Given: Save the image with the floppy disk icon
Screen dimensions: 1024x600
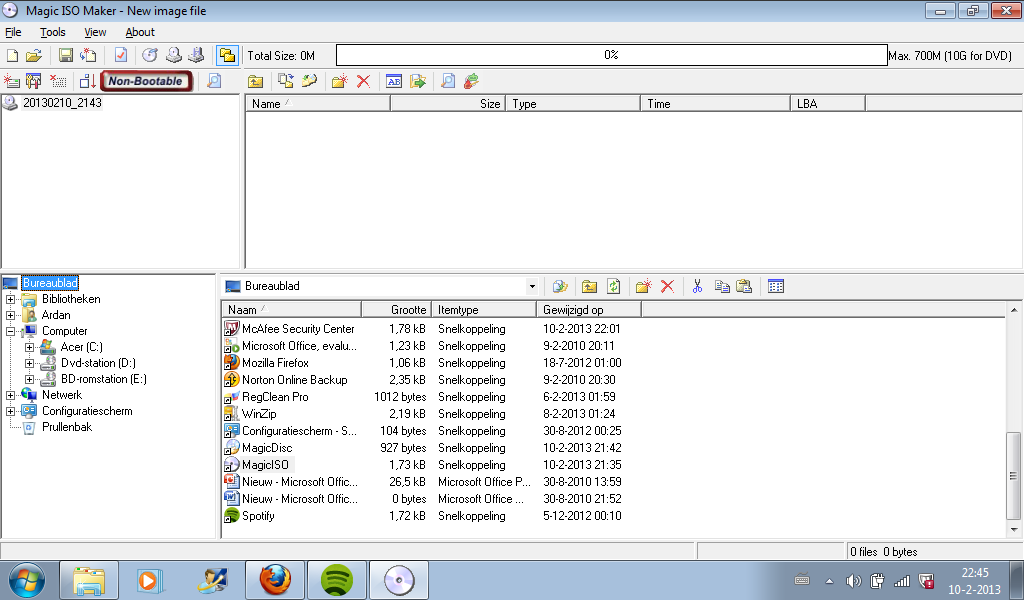Looking at the screenshot, I should pyautogui.click(x=66, y=55).
